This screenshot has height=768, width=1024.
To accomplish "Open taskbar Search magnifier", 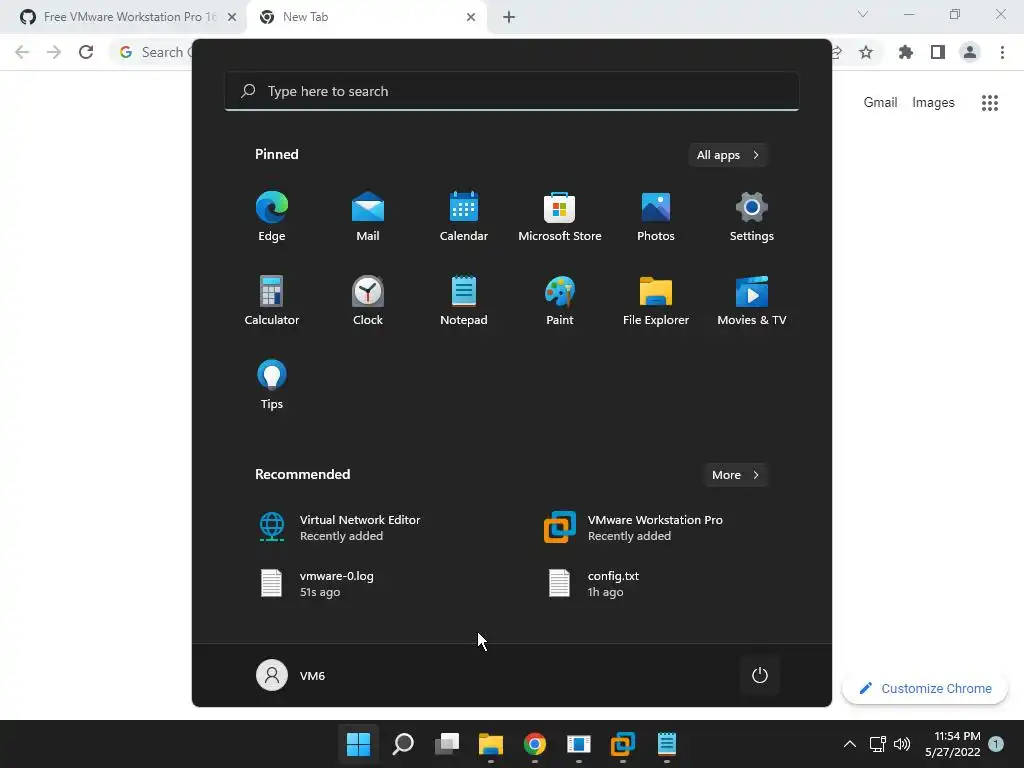I will tap(403, 744).
